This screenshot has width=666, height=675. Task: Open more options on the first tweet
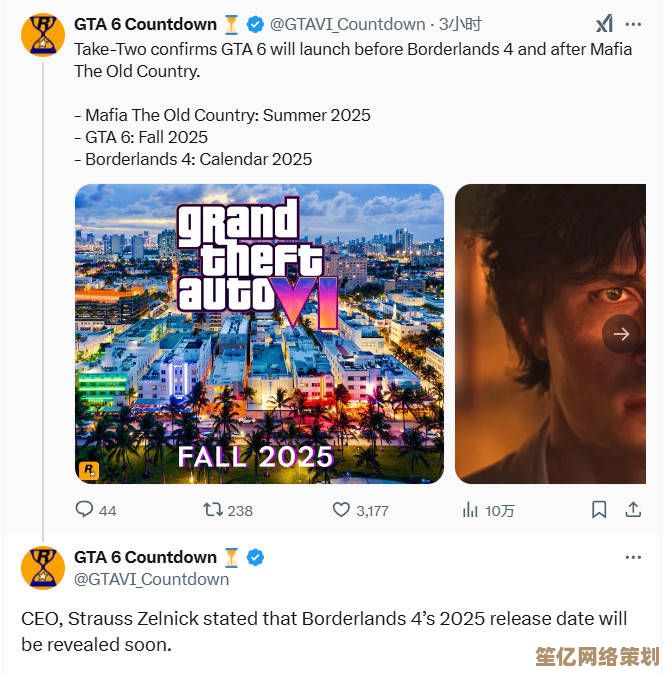coord(633,24)
